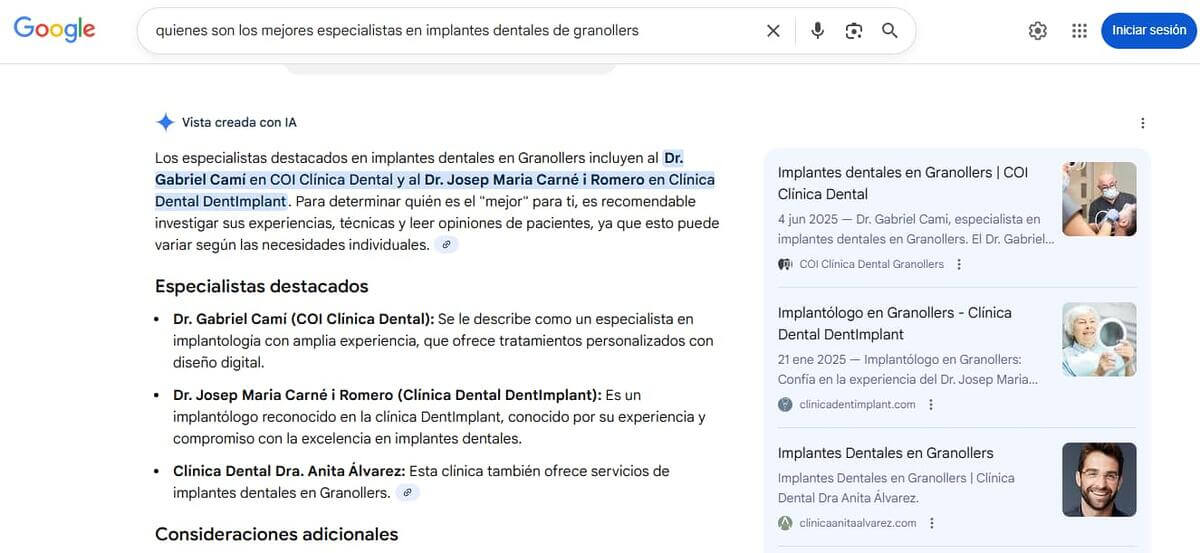Submit search with the magnifying glass icon
The height and width of the screenshot is (553, 1200).
890,31
